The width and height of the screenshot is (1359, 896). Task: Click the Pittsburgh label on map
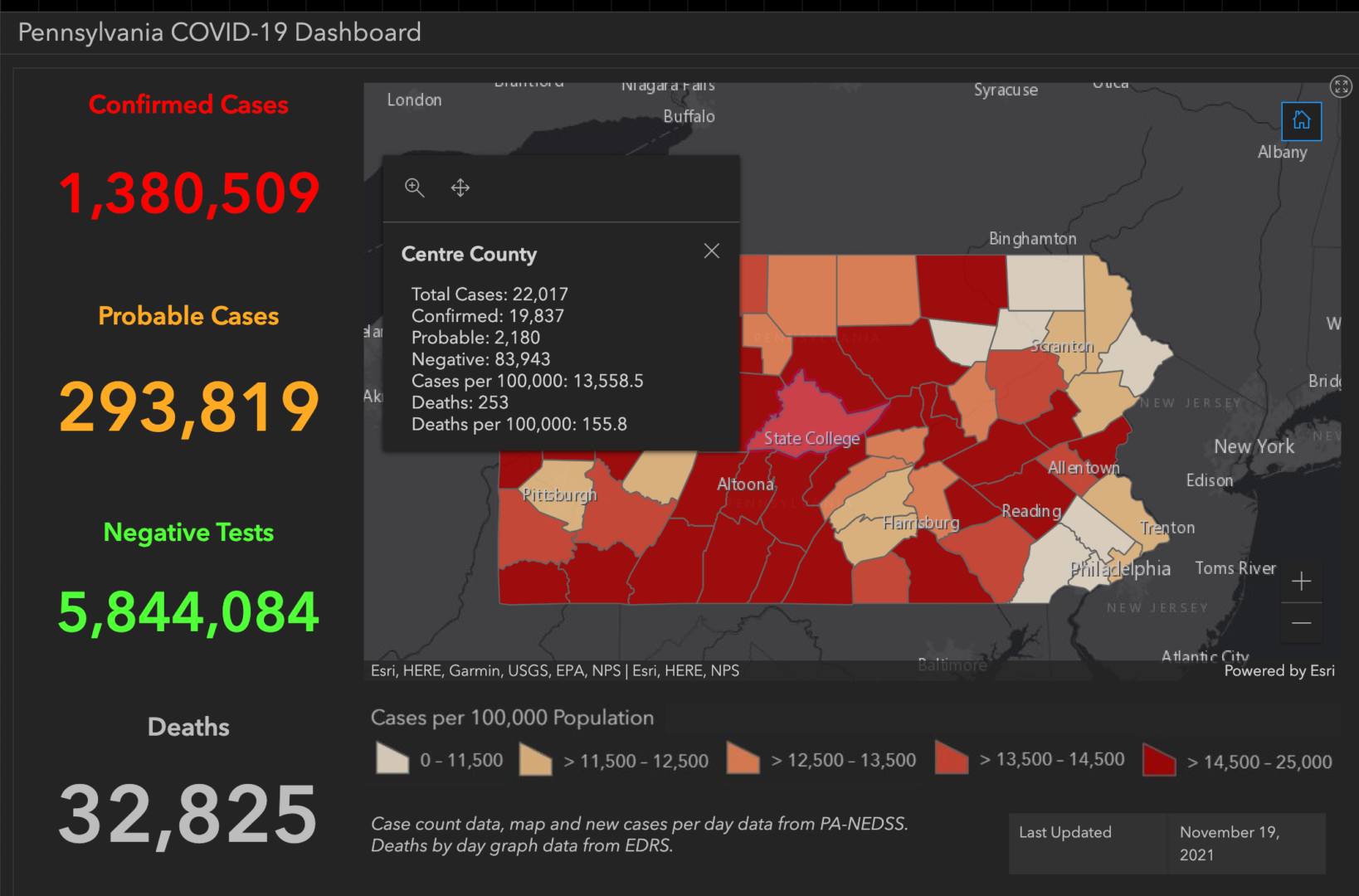pyautogui.click(x=559, y=495)
